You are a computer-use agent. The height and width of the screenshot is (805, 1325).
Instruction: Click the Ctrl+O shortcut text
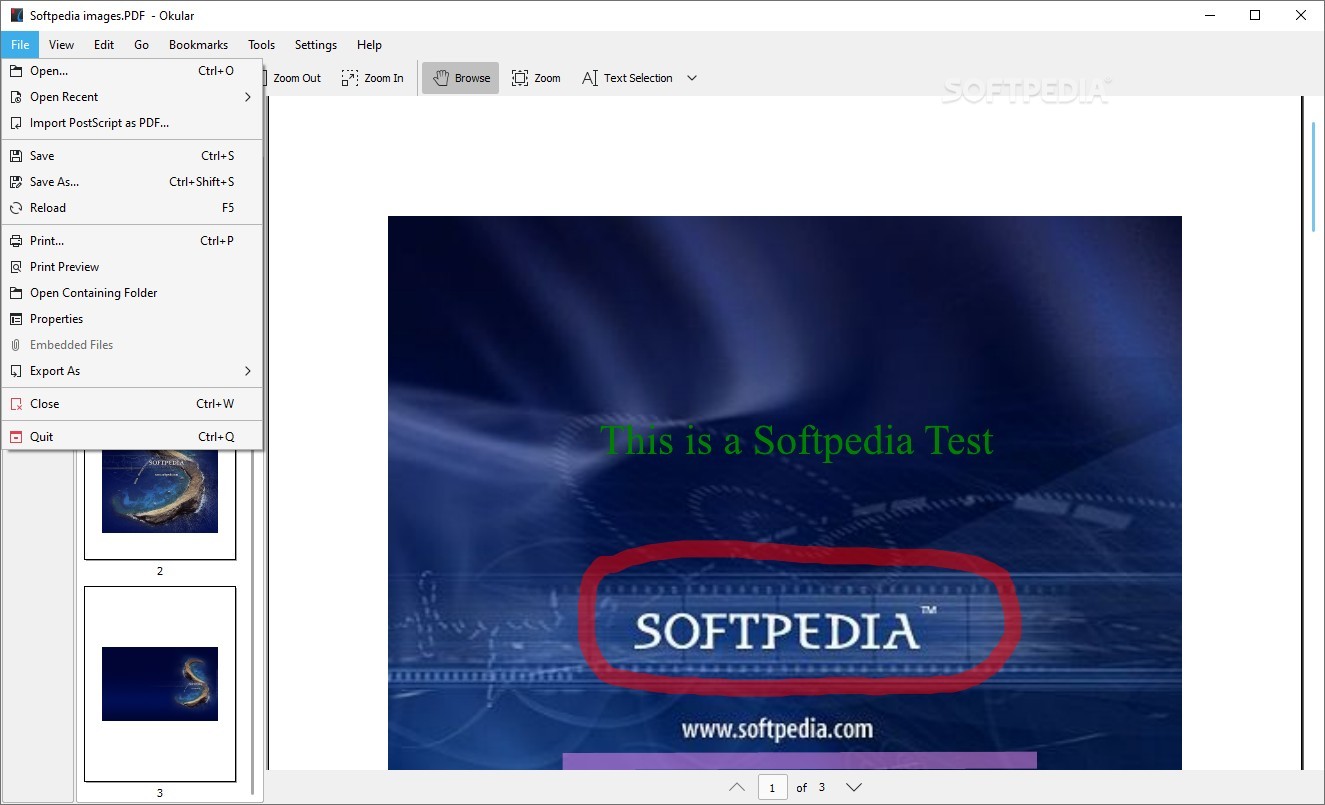[216, 71]
